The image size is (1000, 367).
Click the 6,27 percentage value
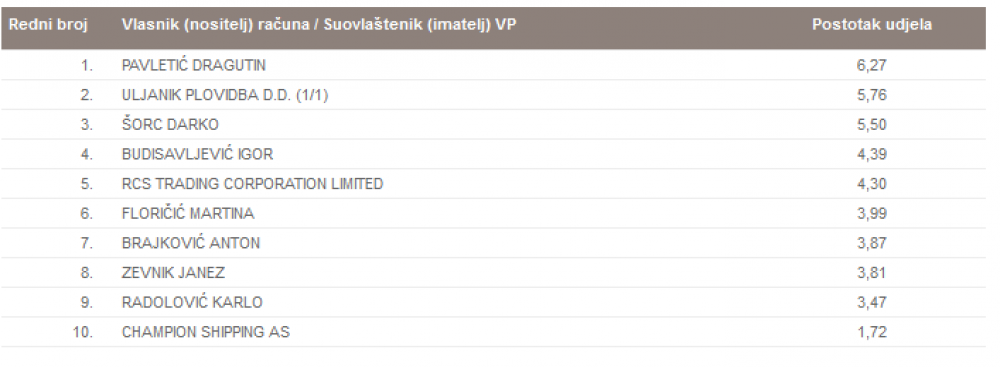pos(872,65)
